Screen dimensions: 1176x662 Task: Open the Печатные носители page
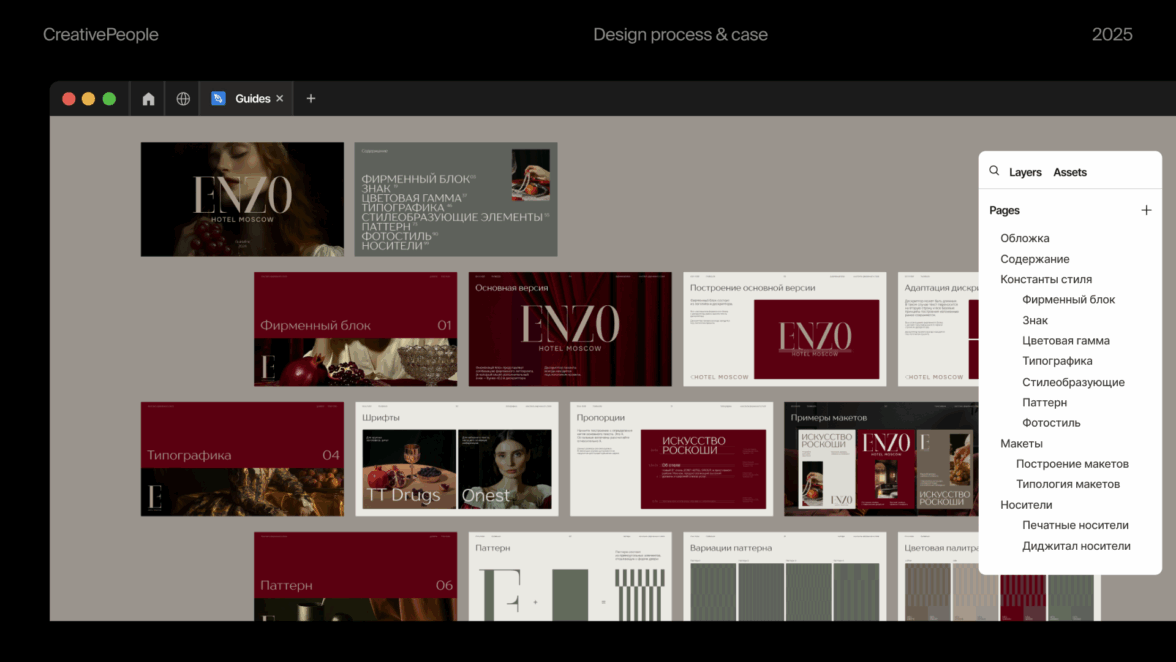point(1075,526)
